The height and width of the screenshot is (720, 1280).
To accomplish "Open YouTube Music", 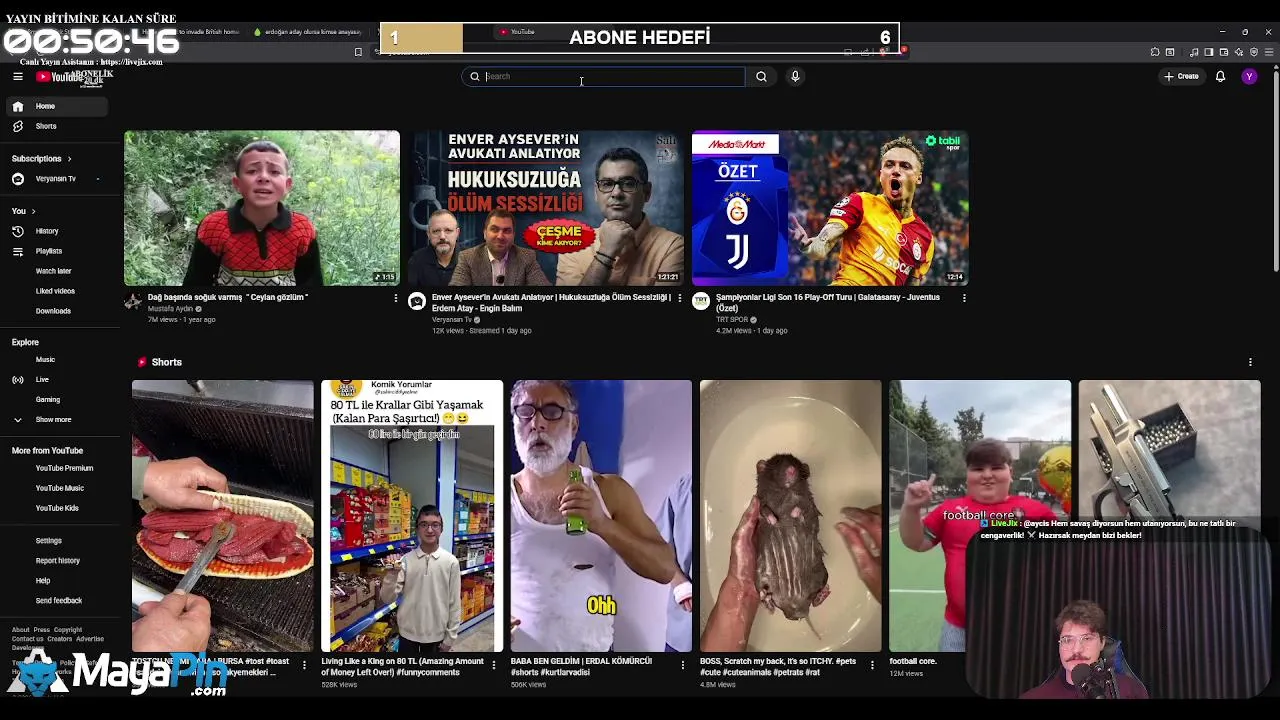I will tap(60, 488).
